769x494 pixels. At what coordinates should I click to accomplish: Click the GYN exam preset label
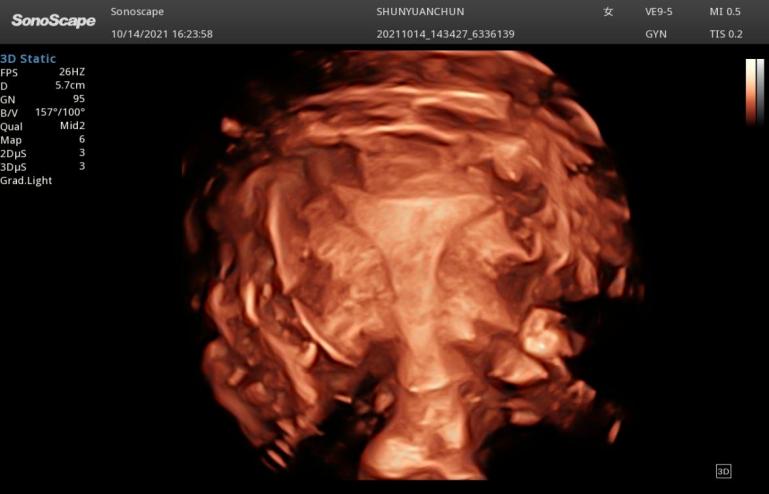pos(656,34)
